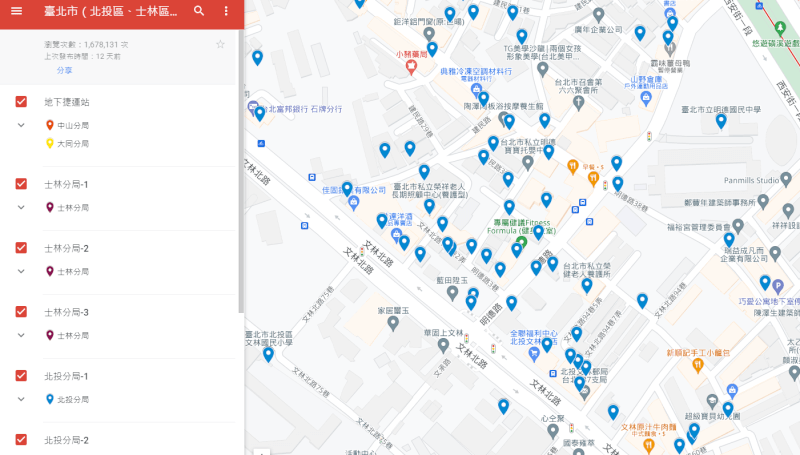
Task: Click the 家居暖玉 place marker
Action: click(393, 323)
